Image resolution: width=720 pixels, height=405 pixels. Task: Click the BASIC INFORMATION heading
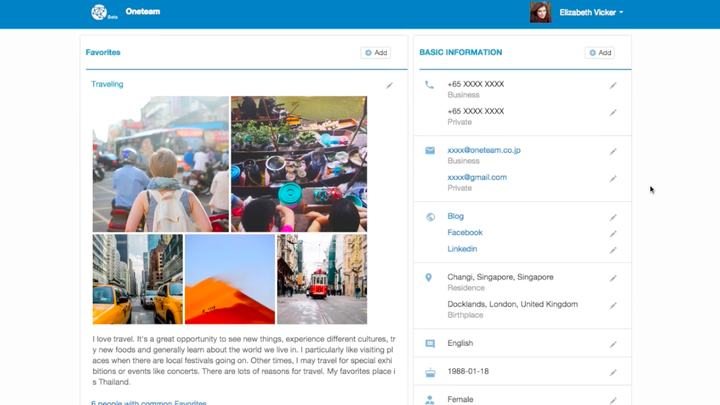coord(461,52)
